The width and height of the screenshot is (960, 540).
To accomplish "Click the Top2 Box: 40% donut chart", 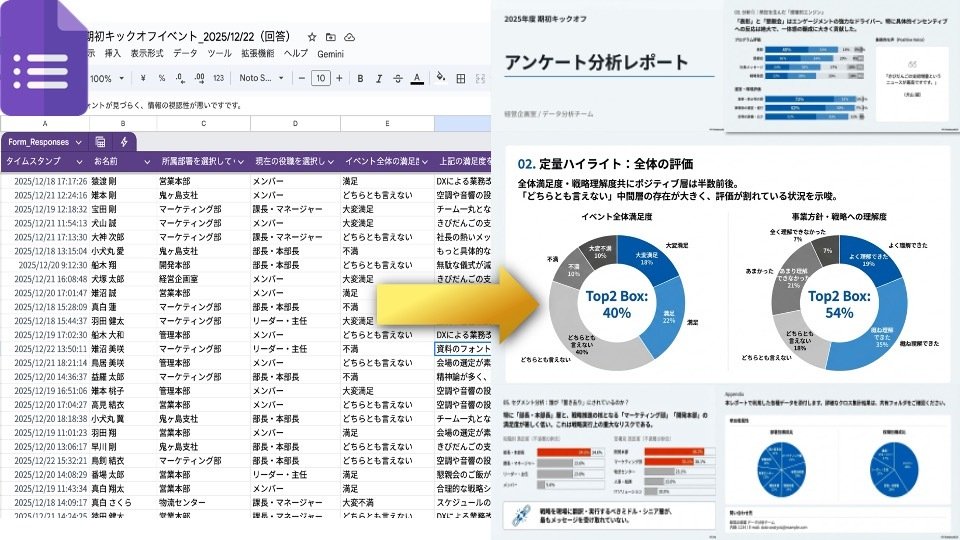I will [x=617, y=304].
